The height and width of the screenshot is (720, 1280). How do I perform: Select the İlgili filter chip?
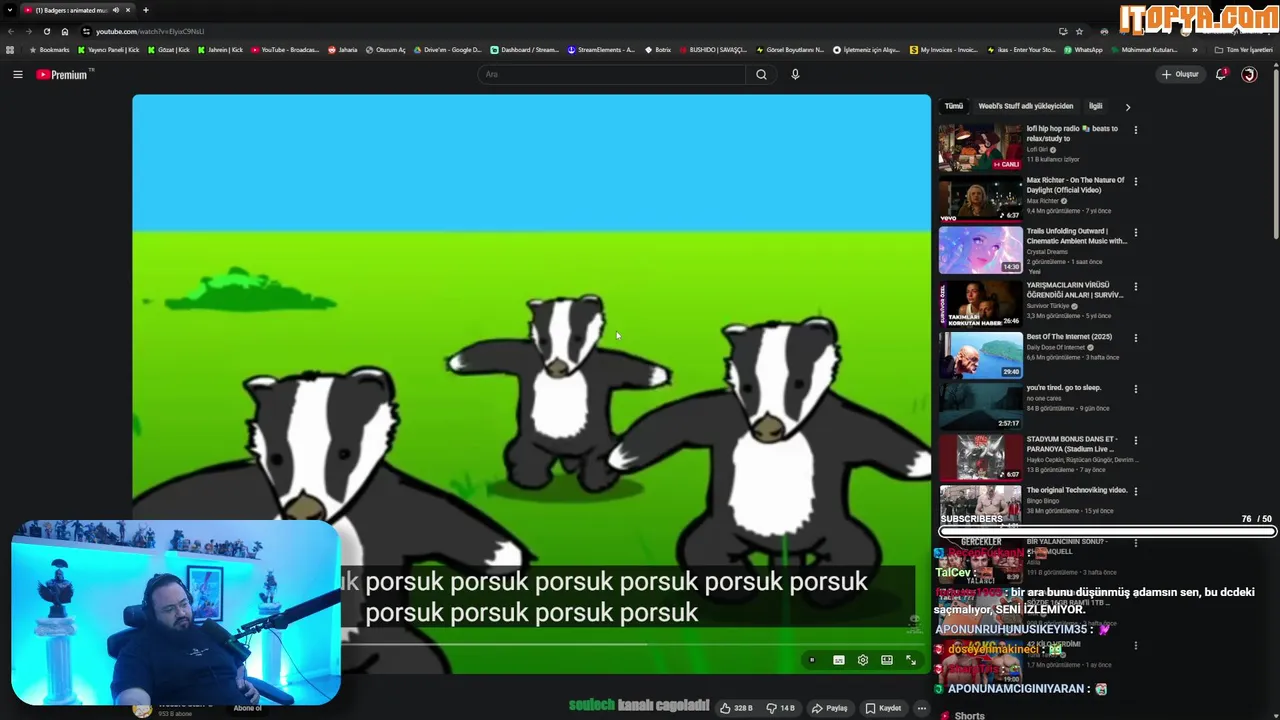click(x=1095, y=106)
